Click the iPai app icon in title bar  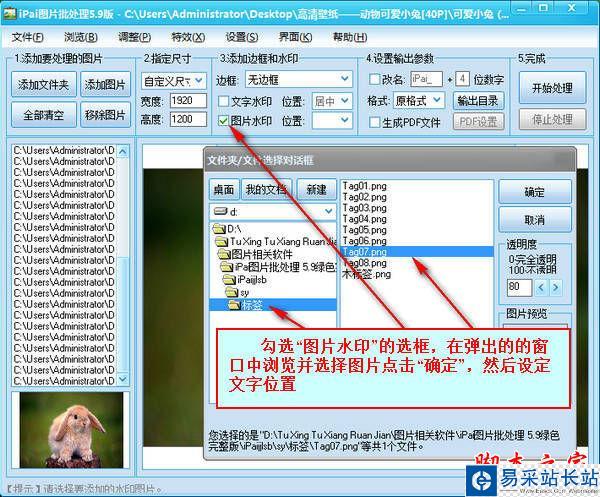pyautogui.click(x=10, y=14)
